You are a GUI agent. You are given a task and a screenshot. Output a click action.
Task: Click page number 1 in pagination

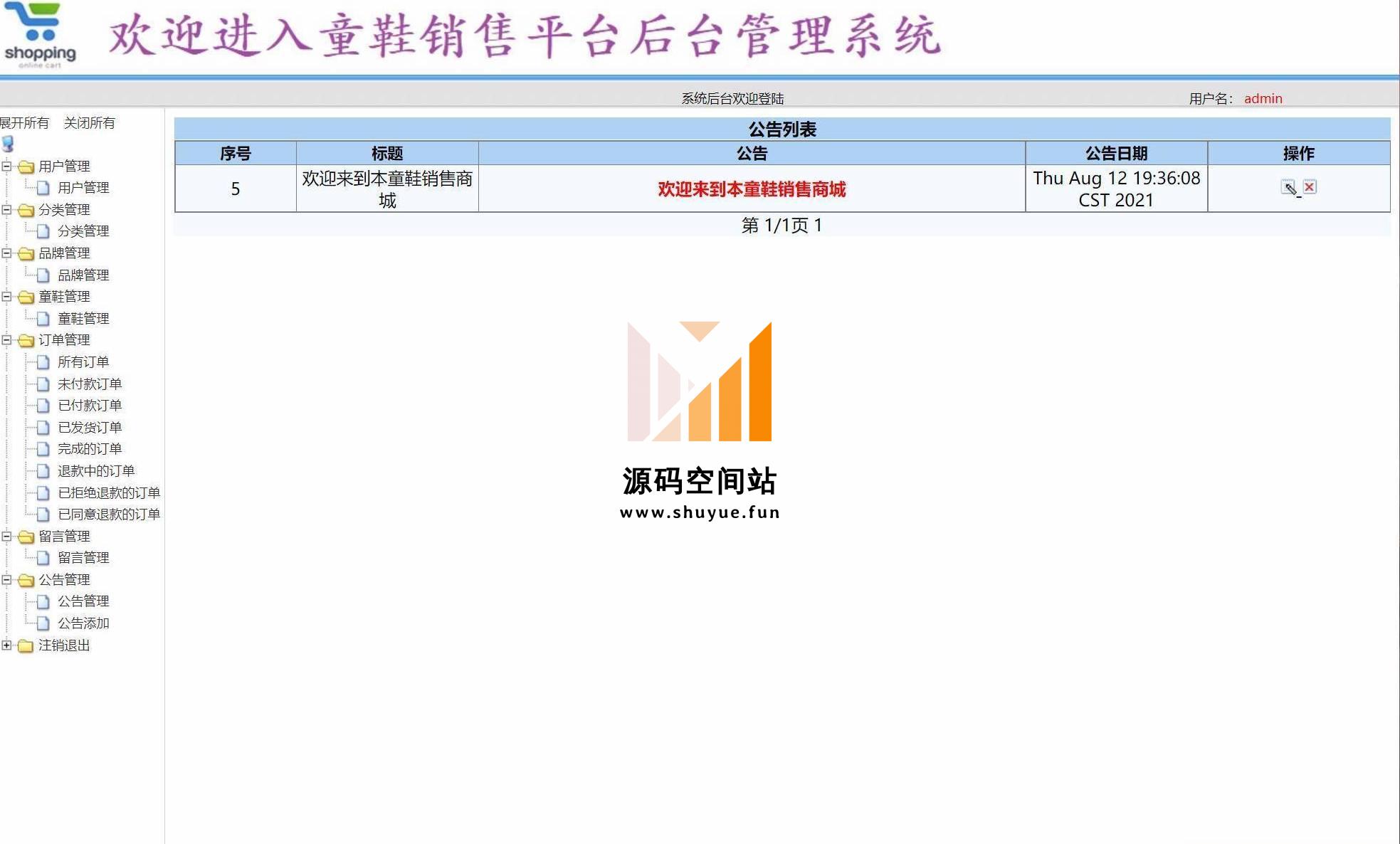coord(818,226)
